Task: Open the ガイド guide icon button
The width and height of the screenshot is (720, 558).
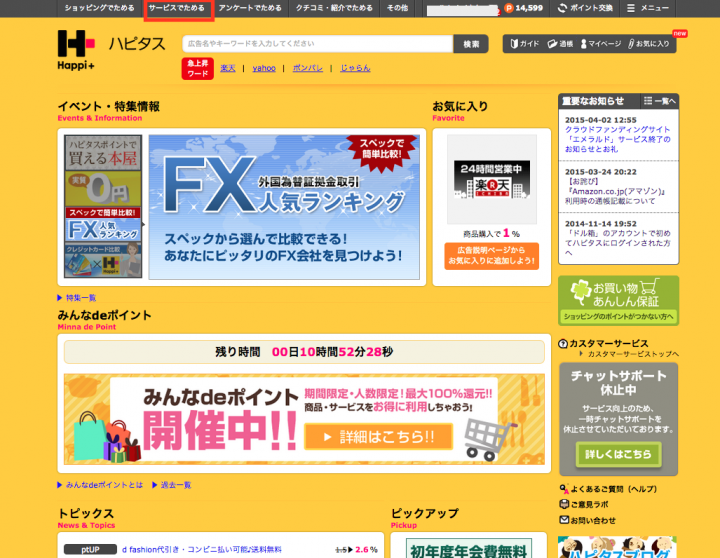Action: (x=525, y=44)
